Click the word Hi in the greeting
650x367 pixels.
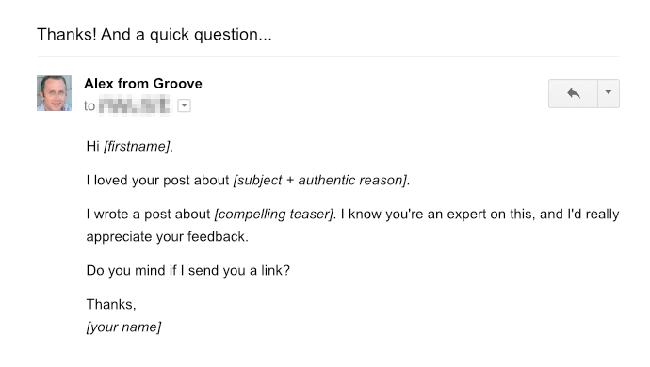93,146
